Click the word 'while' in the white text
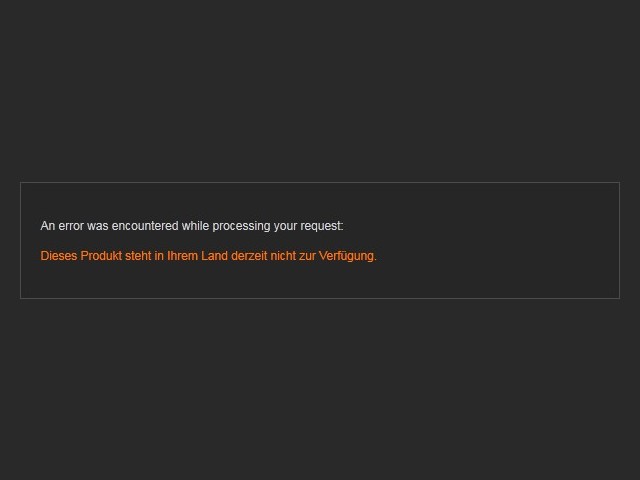This screenshot has width=640, height=480. (x=196, y=226)
